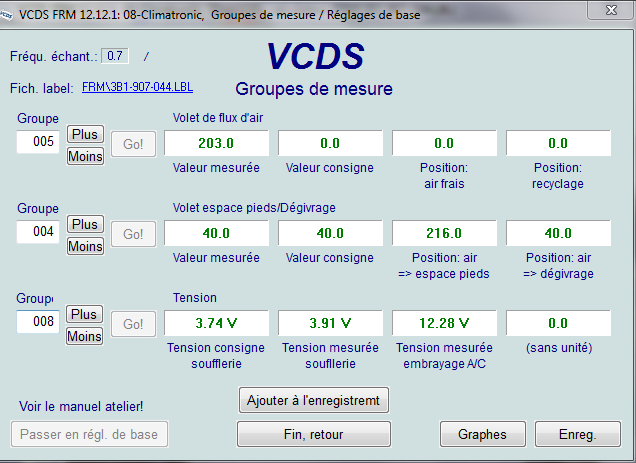The image size is (636, 463).
Task: Click the Voir le manuel atelier! text
Action: [81, 406]
